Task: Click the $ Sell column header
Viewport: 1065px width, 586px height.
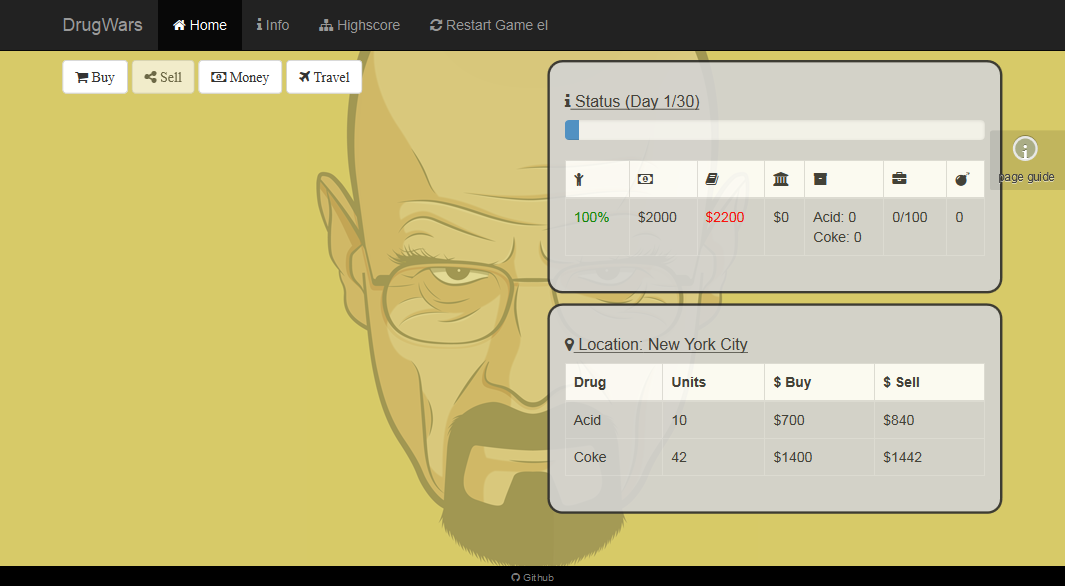Action: [x=929, y=382]
